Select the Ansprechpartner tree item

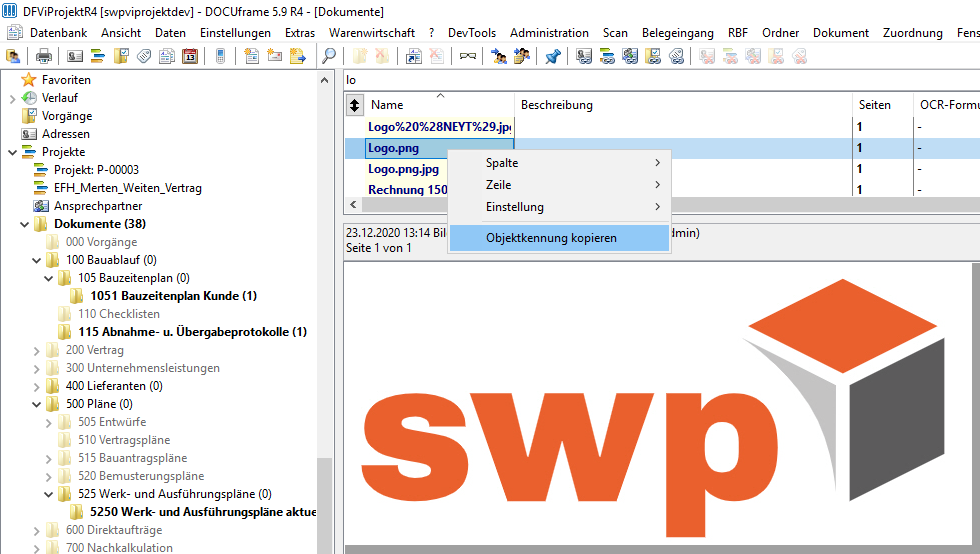[x=98, y=206]
